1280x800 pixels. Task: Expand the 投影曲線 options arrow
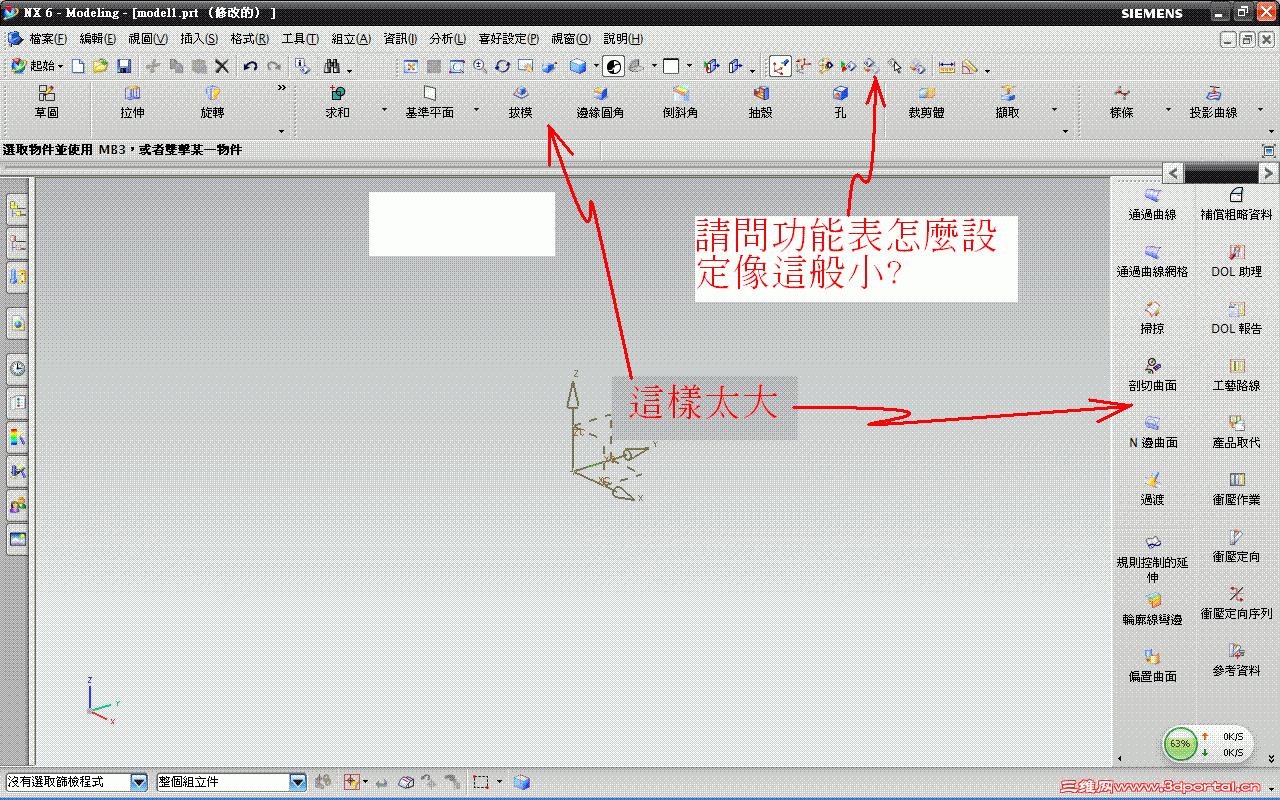[x=1259, y=110]
